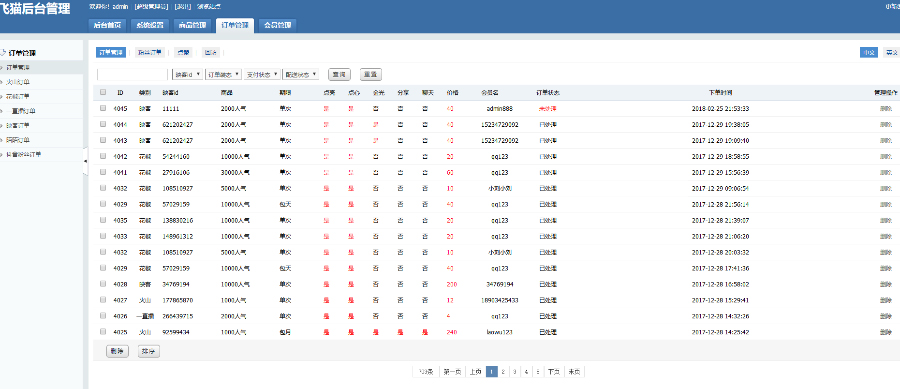Click the 删除 button below the table

coord(118,352)
